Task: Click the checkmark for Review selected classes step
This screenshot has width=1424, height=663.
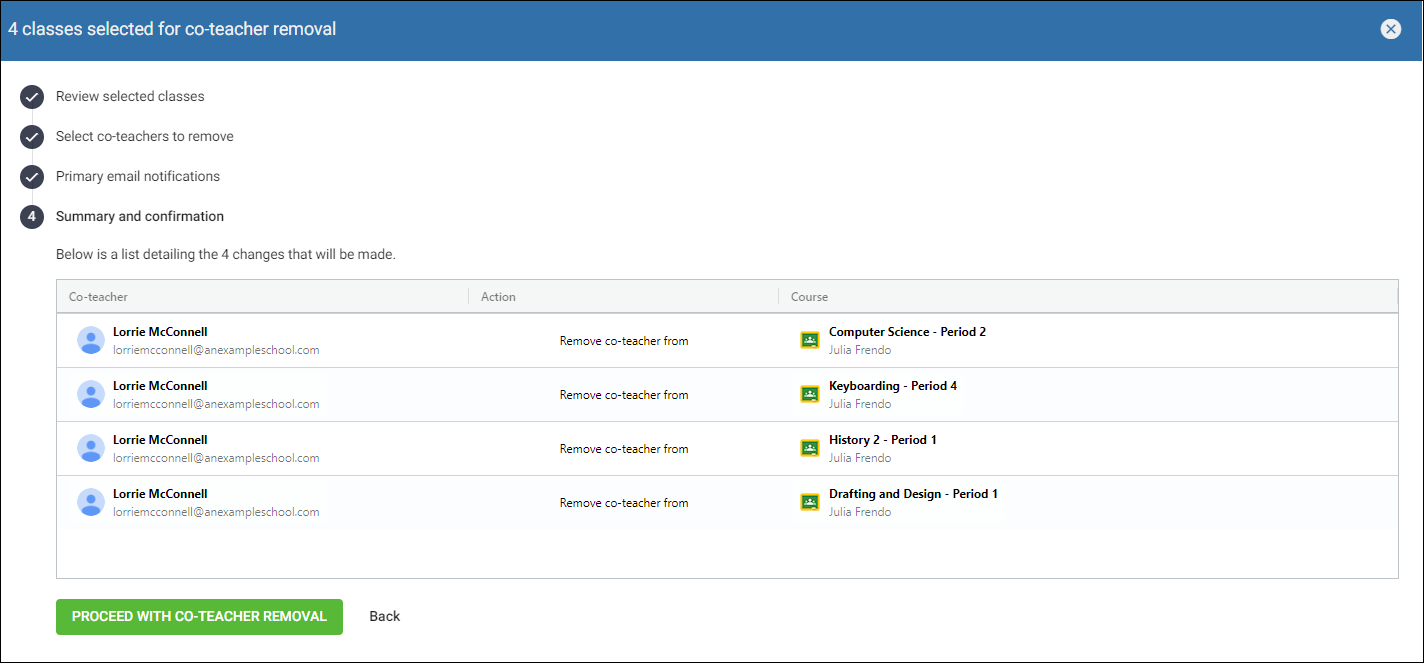Action: (x=31, y=97)
